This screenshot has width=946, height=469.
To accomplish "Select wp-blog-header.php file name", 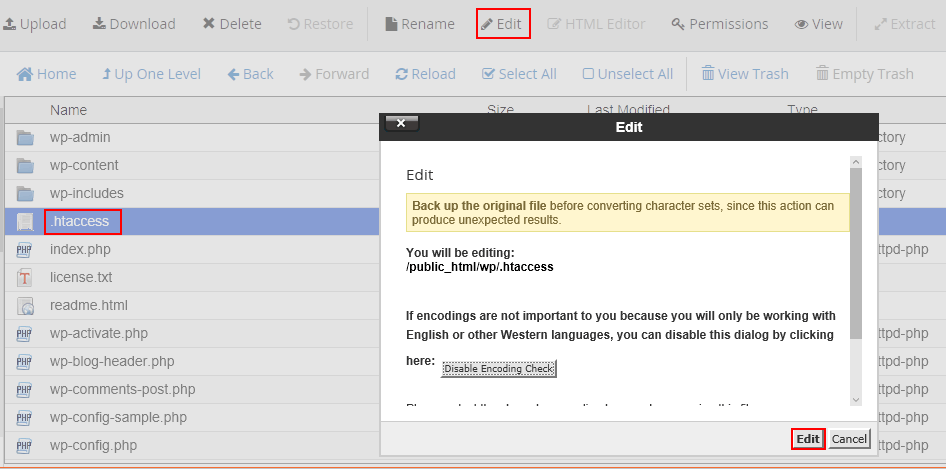I will pos(112,362).
